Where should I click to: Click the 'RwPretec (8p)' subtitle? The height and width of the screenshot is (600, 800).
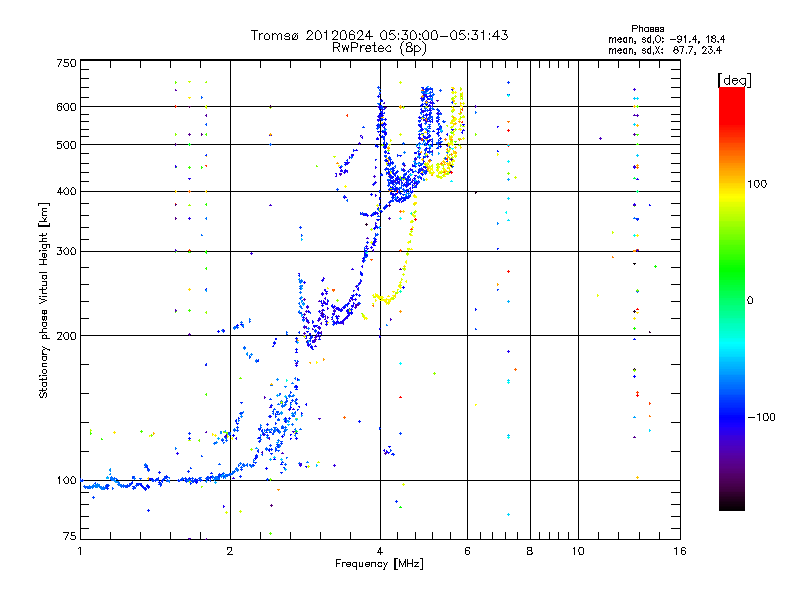379,48
